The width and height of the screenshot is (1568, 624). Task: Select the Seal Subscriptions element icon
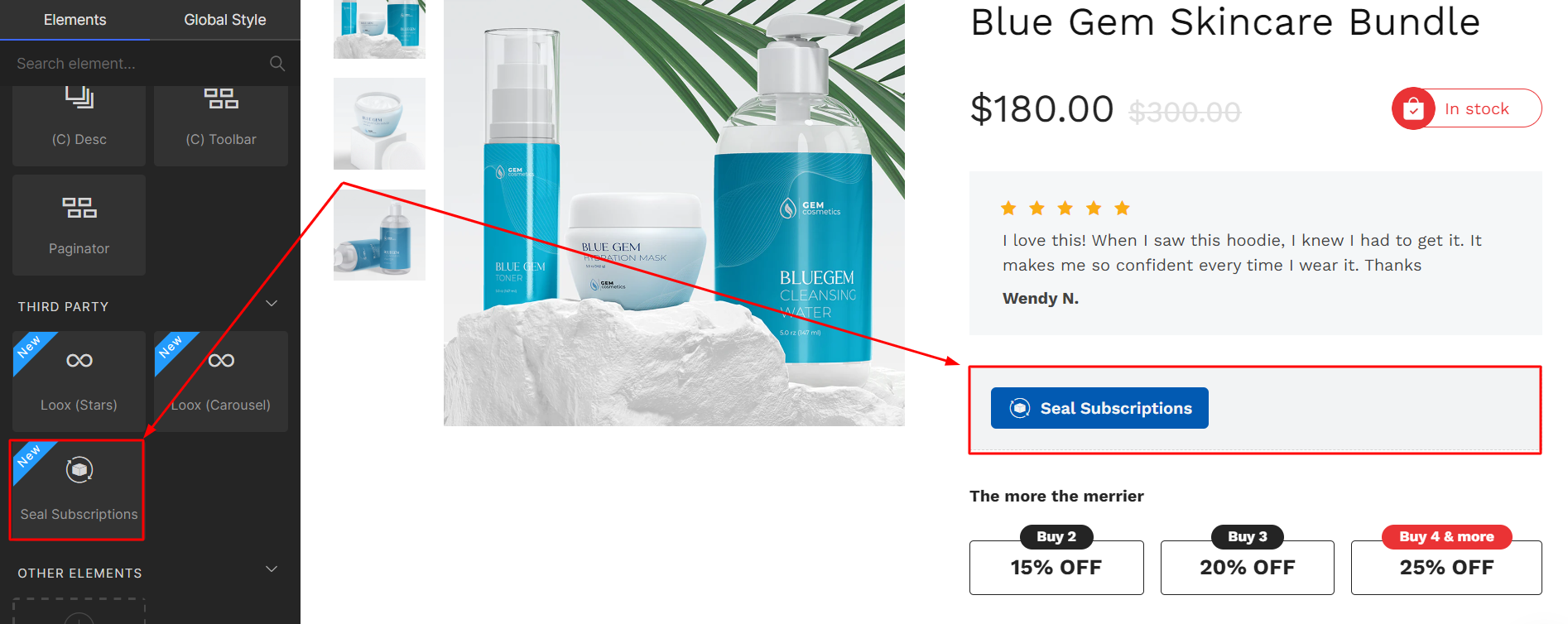pyautogui.click(x=79, y=470)
